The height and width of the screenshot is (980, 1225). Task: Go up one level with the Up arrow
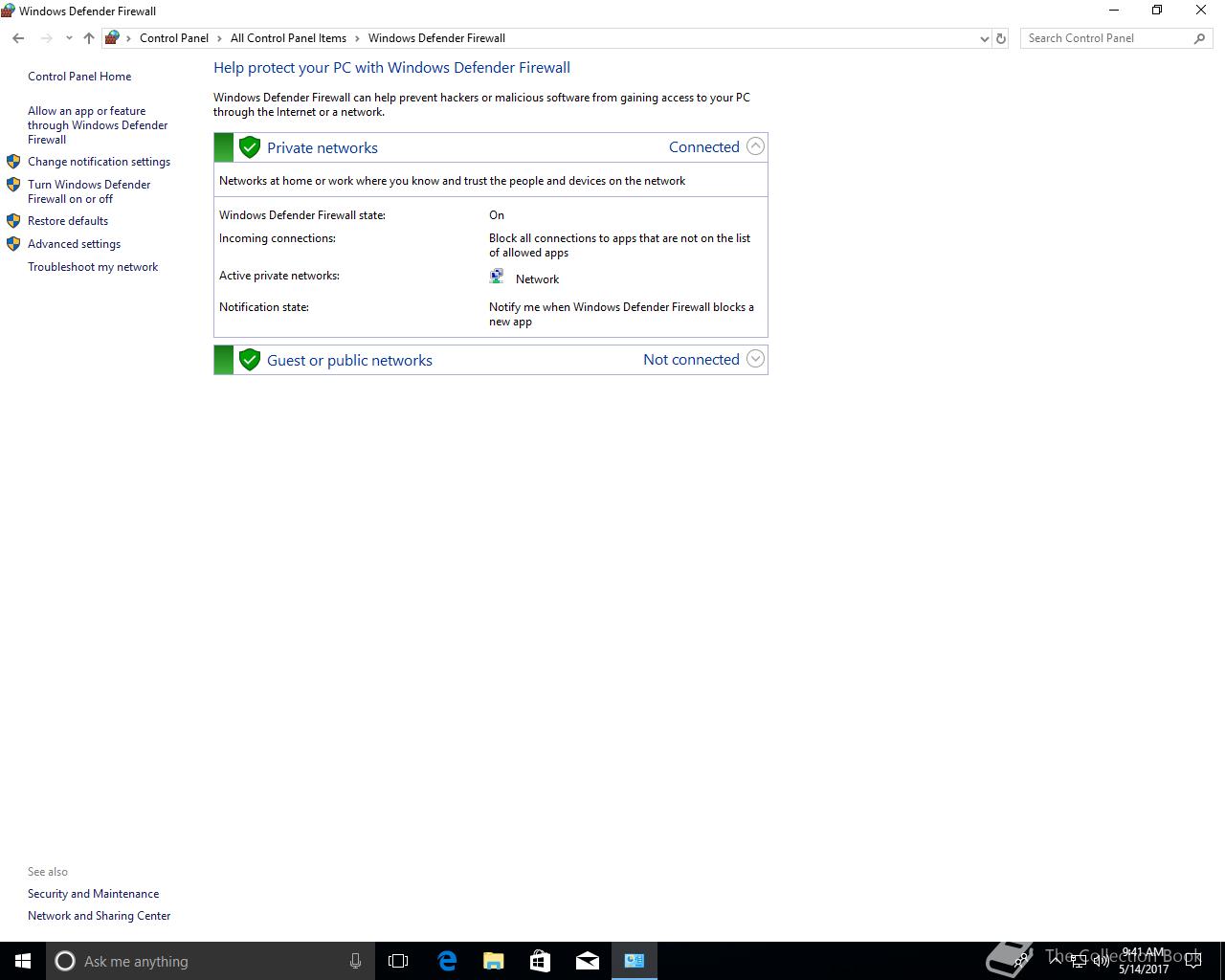tap(89, 38)
